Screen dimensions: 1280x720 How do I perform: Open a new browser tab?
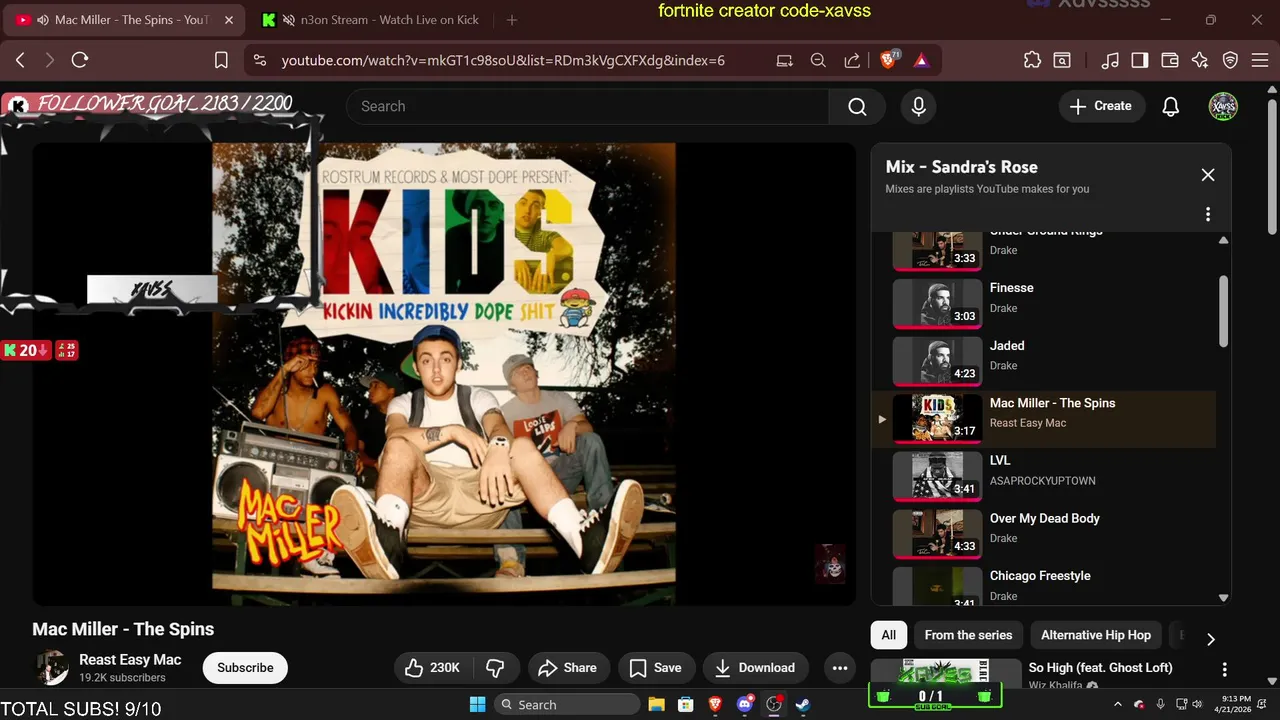click(x=512, y=20)
